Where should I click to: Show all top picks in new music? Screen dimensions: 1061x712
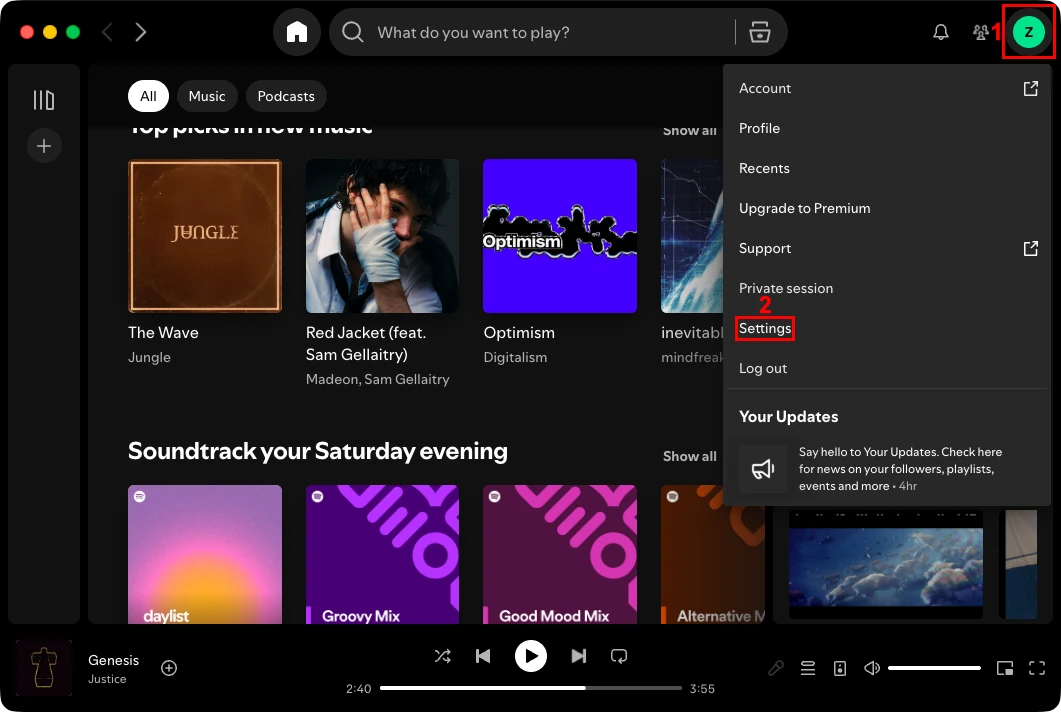point(690,131)
